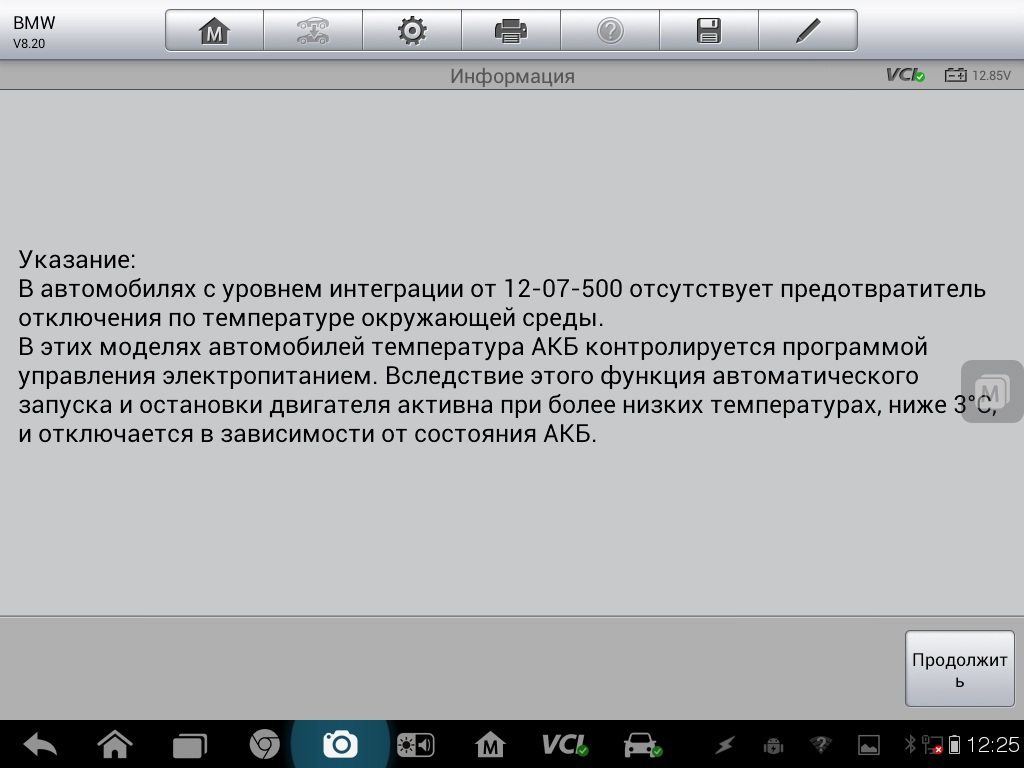This screenshot has width=1024, height=768.
Task: Launch the Chrome browser from bottom bar
Action: [264, 744]
